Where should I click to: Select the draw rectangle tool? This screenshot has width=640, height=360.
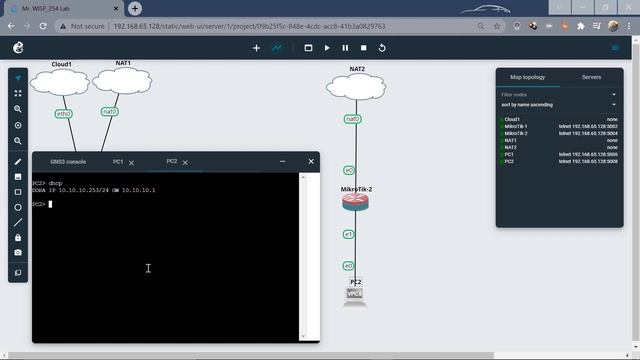(x=18, y=192)
